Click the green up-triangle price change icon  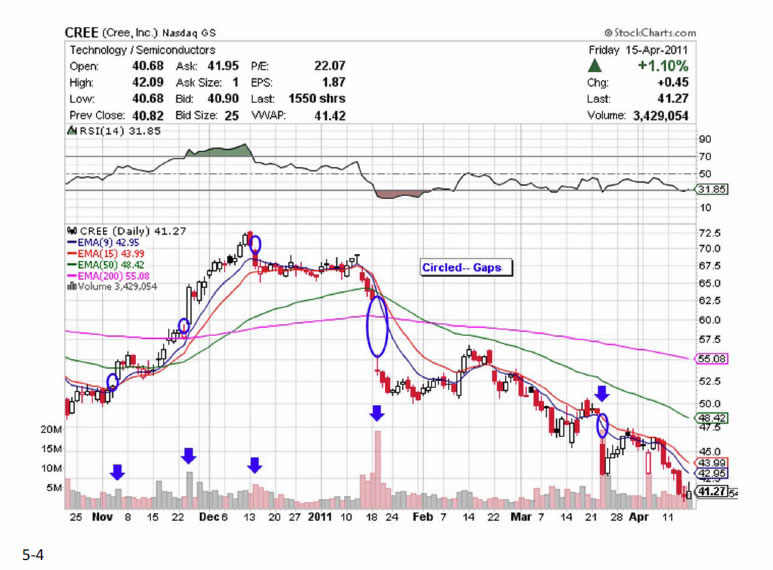pyautogui.click(x=595, y=66)
